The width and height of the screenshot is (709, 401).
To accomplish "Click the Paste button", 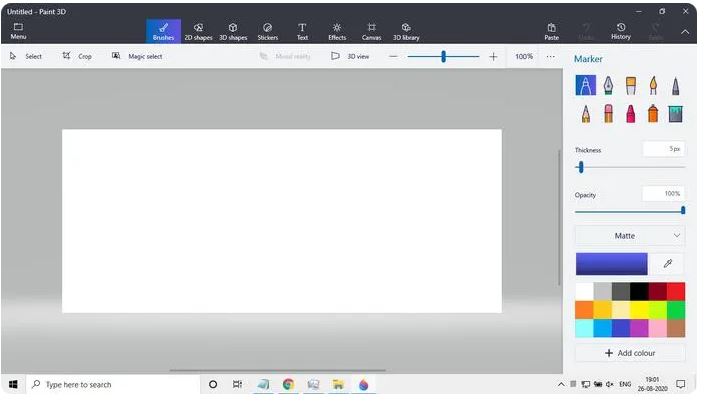I will (x=551, y=31).
